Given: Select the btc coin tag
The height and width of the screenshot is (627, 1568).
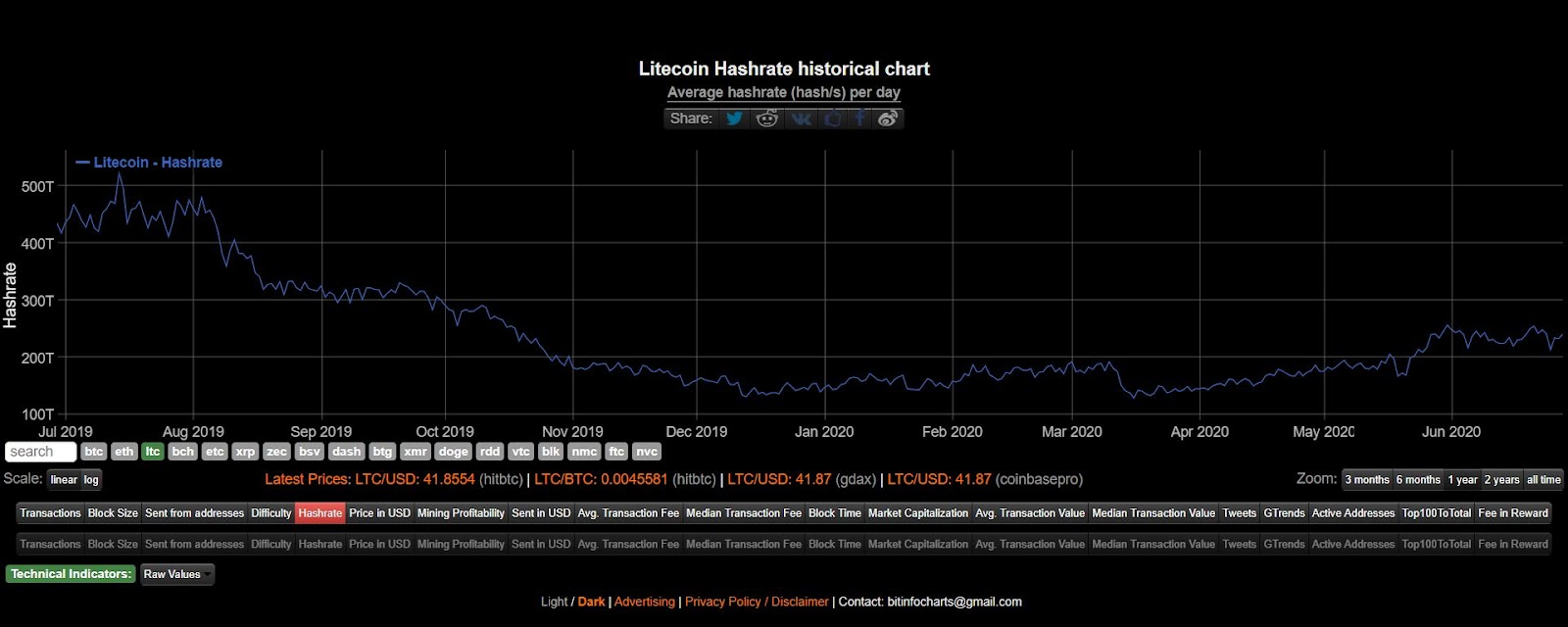Looking at the screenshot, I should coord(93,452).
